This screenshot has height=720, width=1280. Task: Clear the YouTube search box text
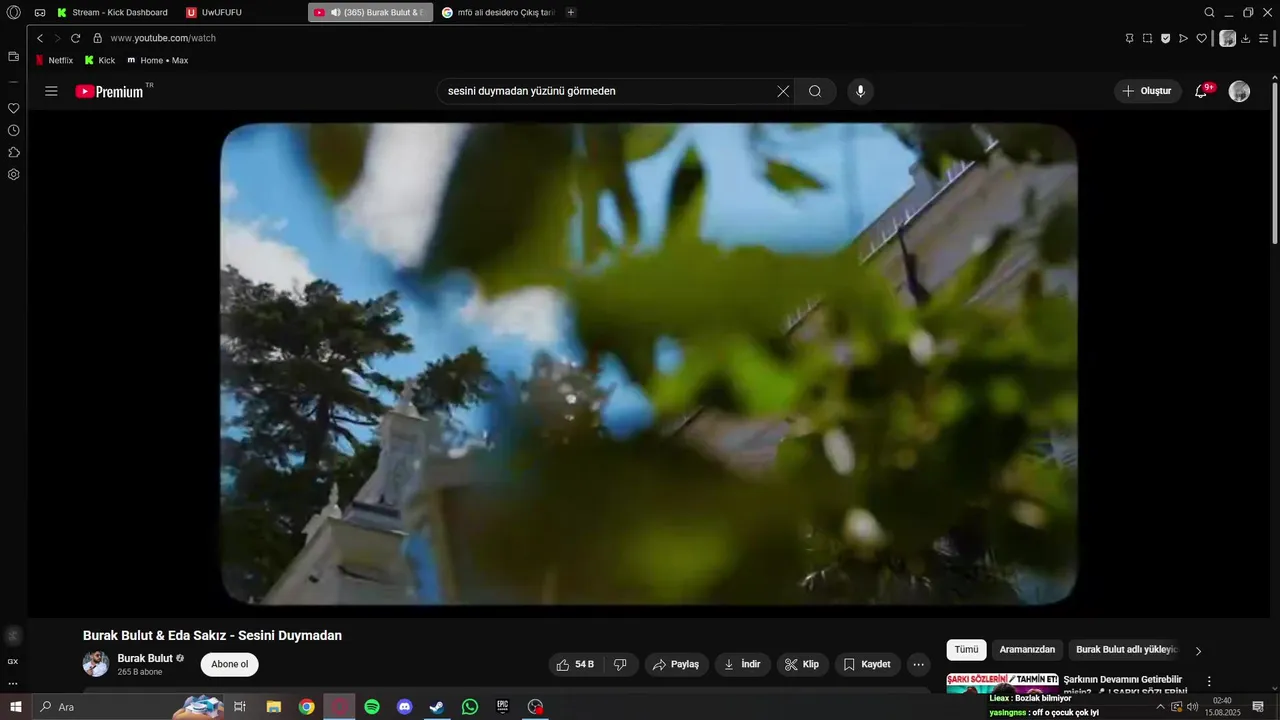783,91
